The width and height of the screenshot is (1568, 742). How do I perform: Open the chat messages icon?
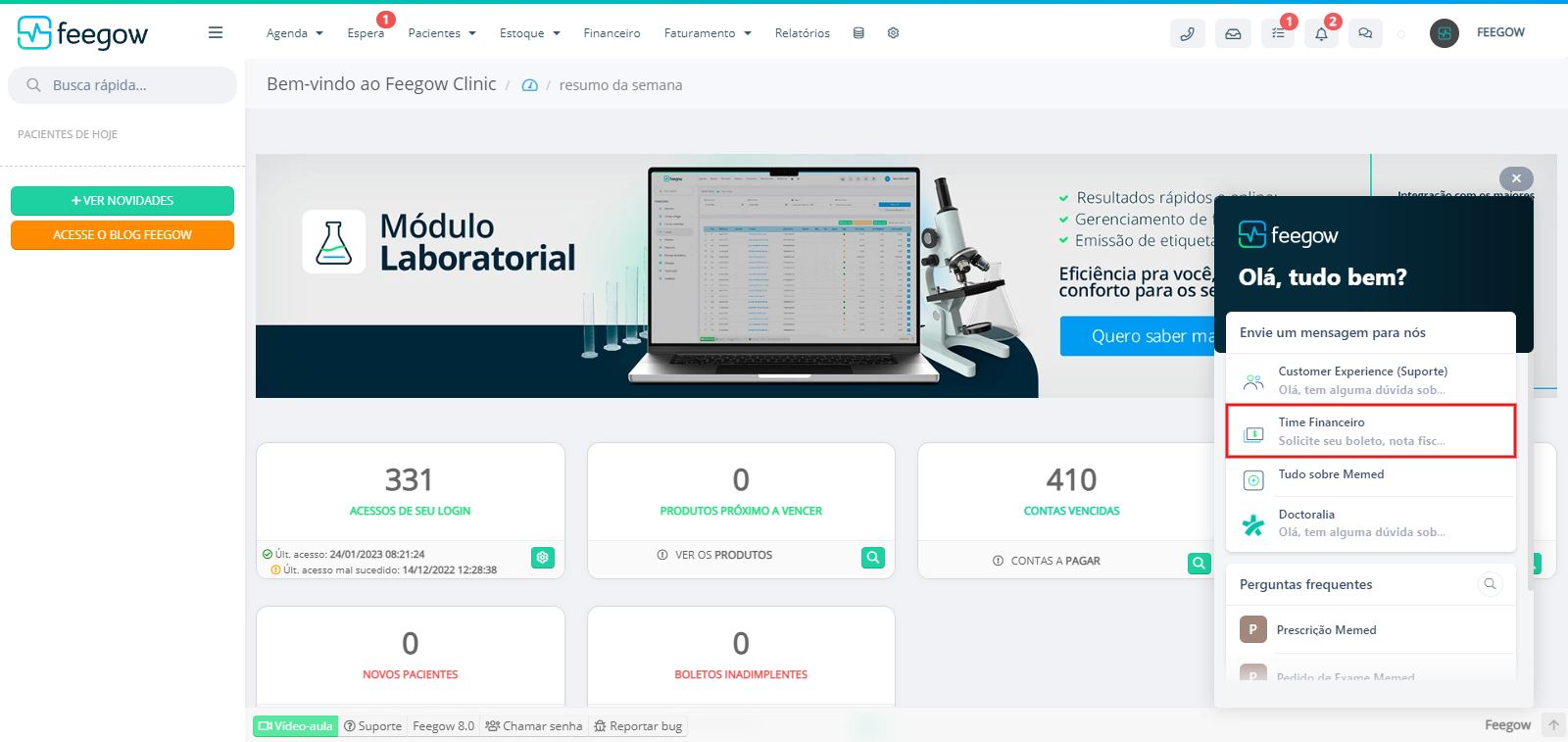click(1365, 33)
